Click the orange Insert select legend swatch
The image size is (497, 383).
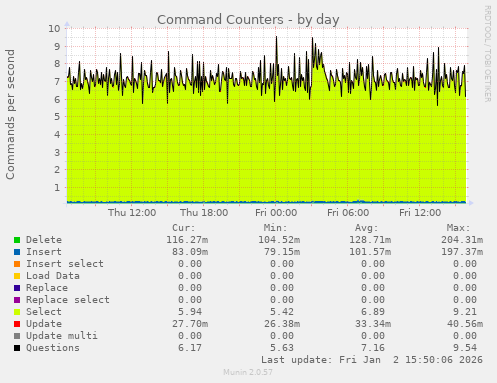17,264
